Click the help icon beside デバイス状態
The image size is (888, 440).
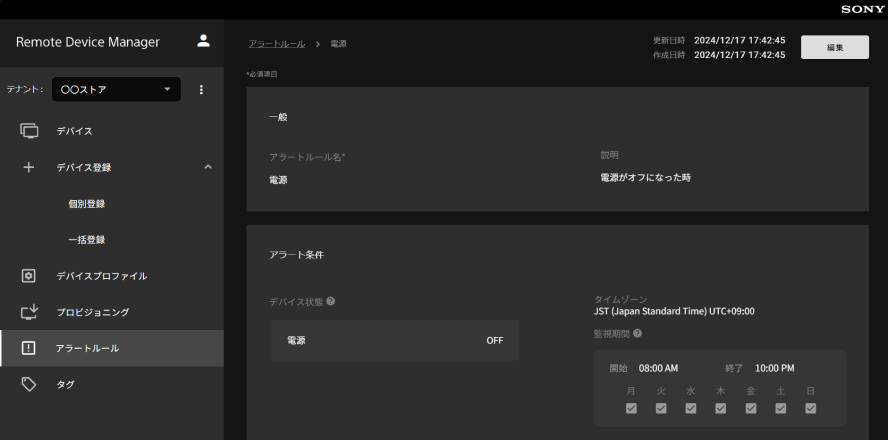[x=330, y=302]
